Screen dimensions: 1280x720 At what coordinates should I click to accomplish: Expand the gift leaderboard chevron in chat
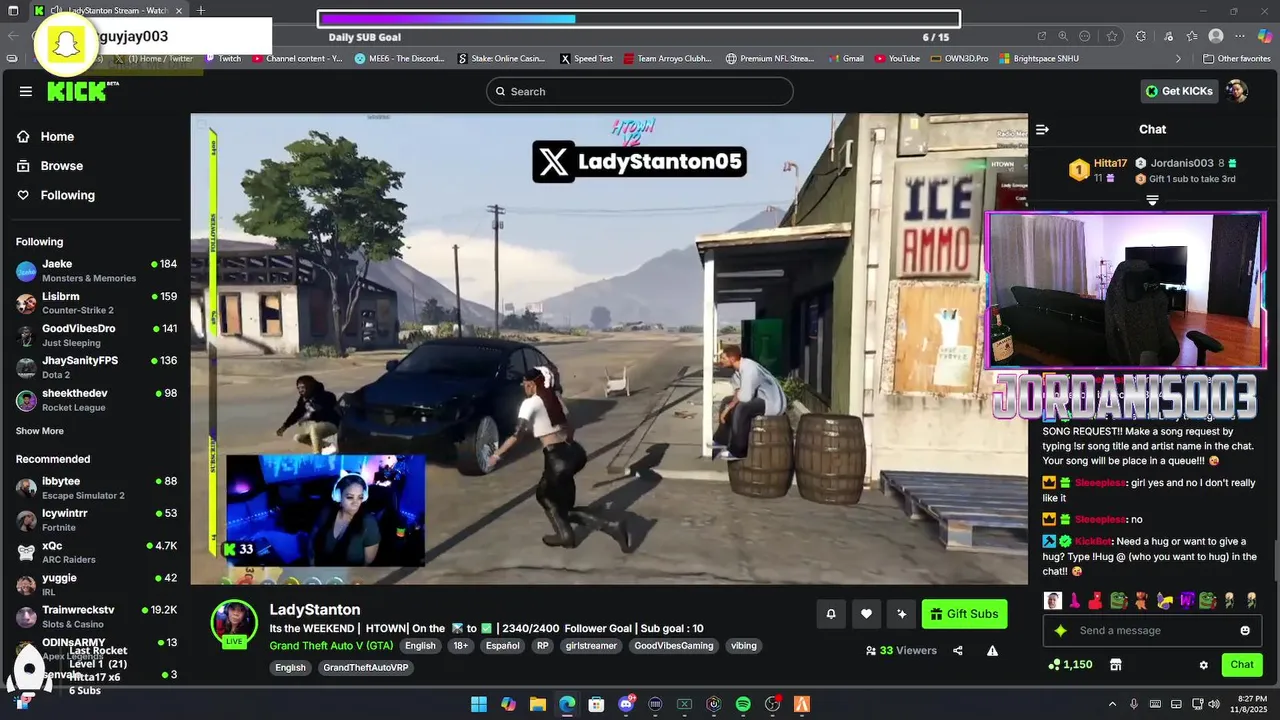pyautogui.click(x=1152, y=201)
